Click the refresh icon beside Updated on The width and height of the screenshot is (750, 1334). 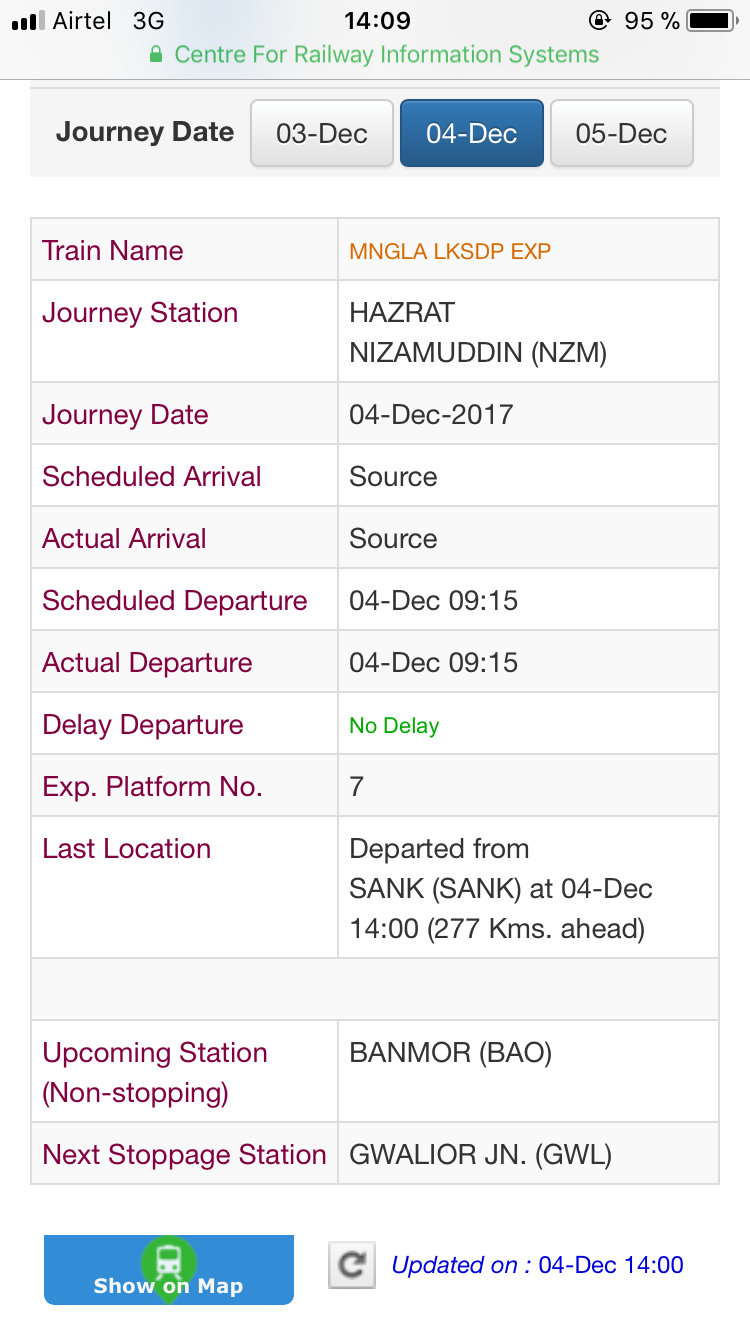(351, 1265)
